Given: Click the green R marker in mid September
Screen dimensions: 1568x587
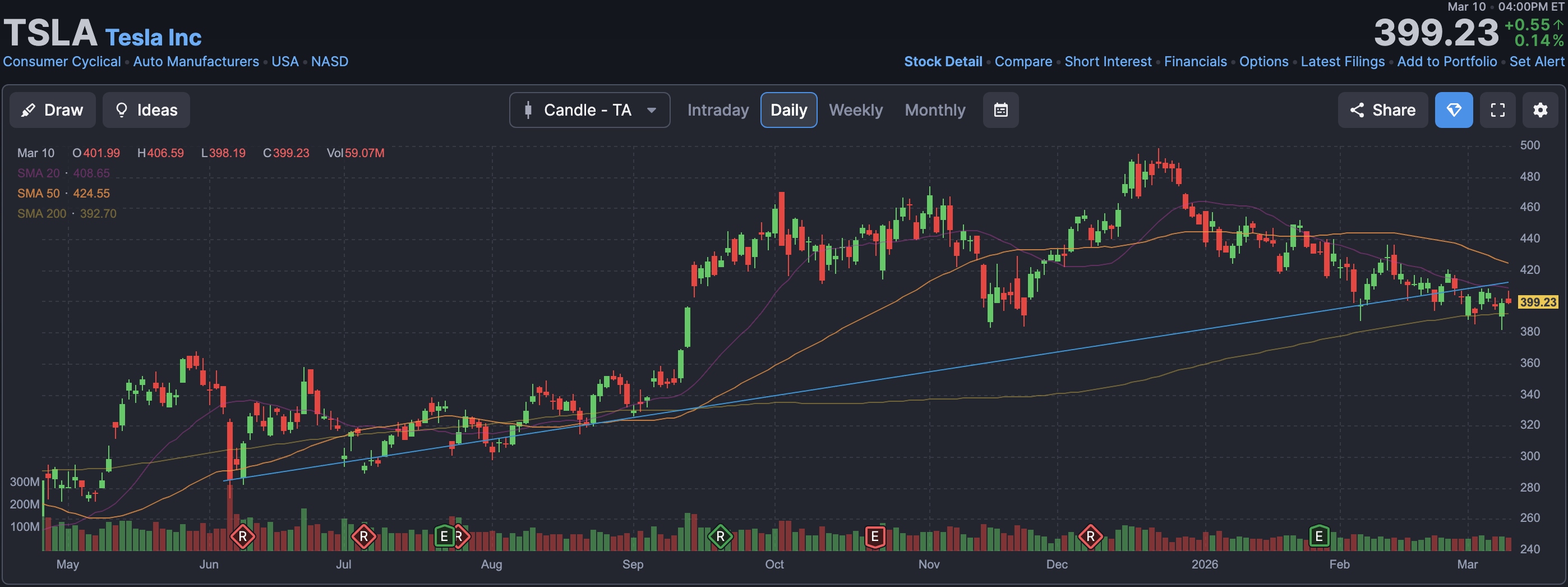Looking at the screenshot, I should (x=720, y=536).
